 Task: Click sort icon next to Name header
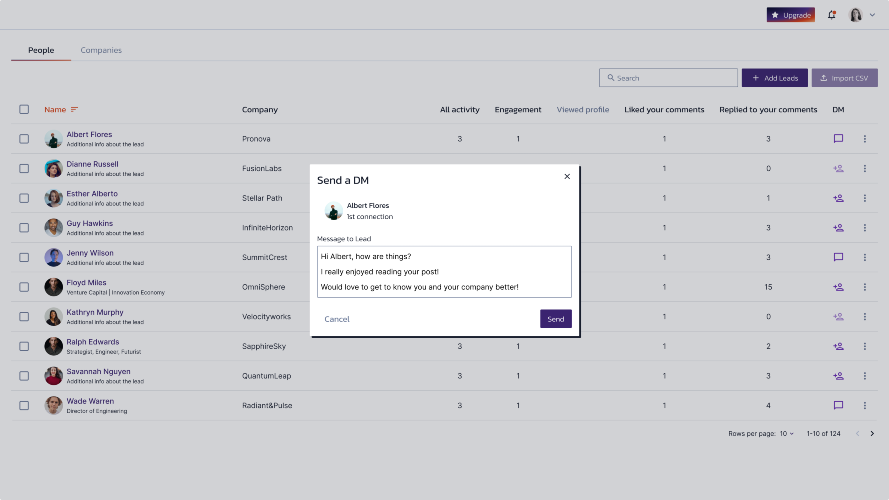74,109
